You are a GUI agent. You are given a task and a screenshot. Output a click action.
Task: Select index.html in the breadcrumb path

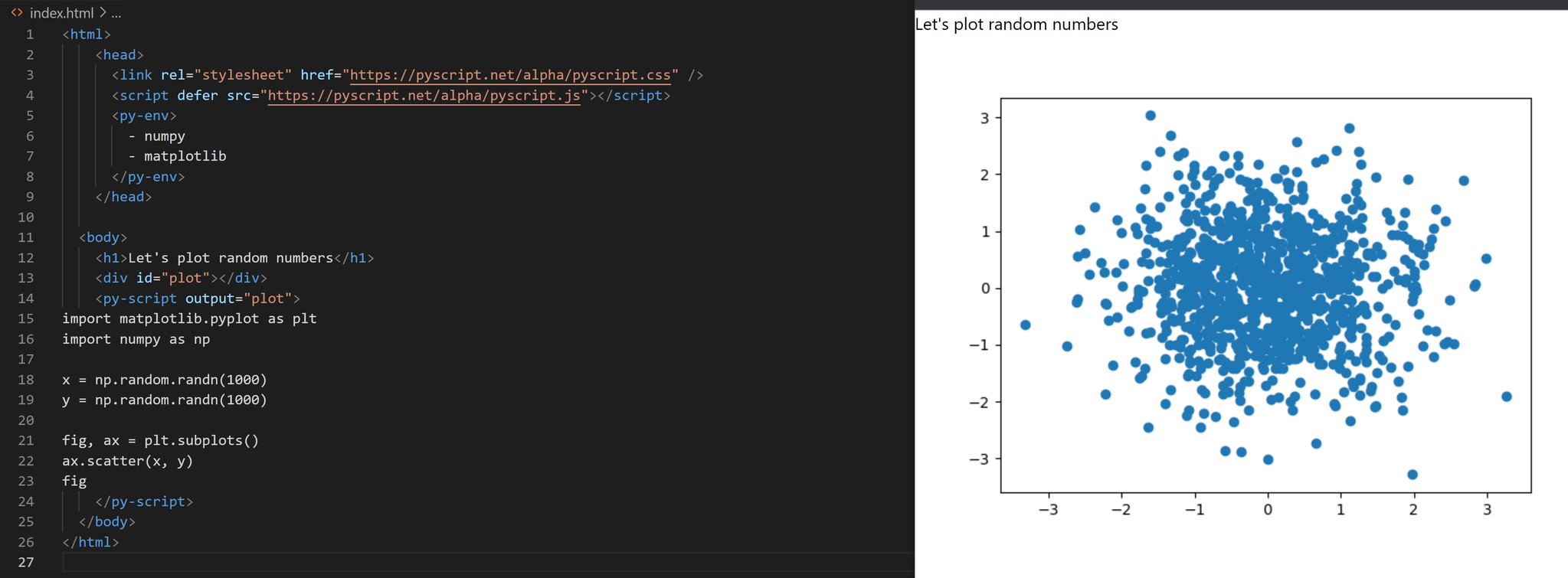click(x=61, y=13)
